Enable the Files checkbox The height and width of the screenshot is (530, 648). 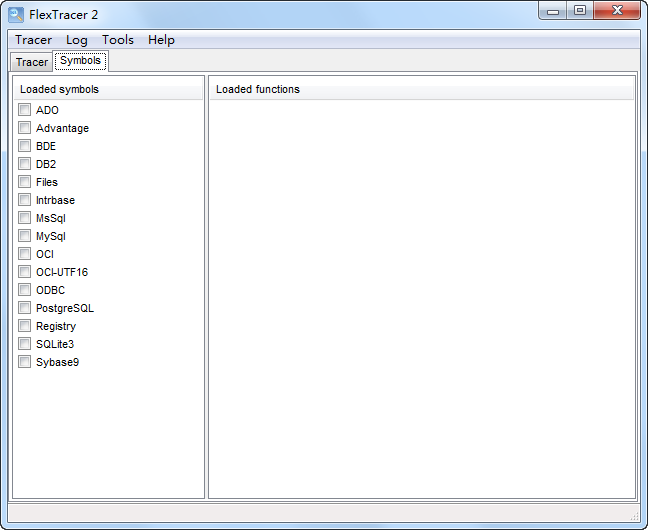[x=24, y=181]
